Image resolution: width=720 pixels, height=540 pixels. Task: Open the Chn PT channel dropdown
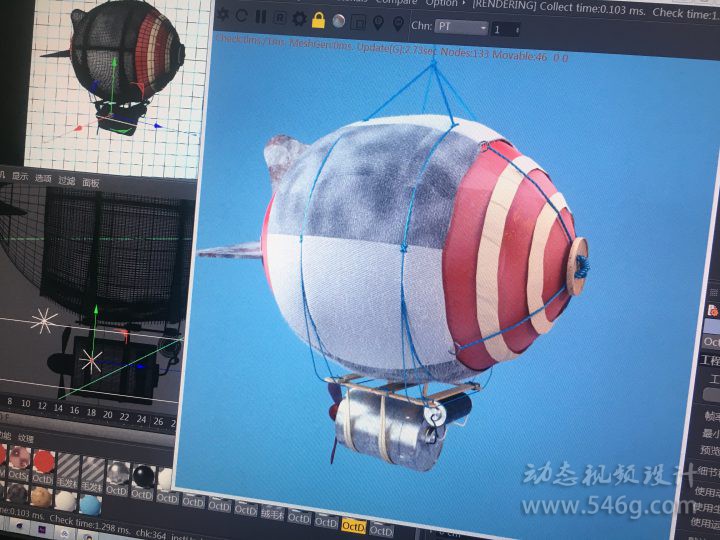tap(462, 27)
